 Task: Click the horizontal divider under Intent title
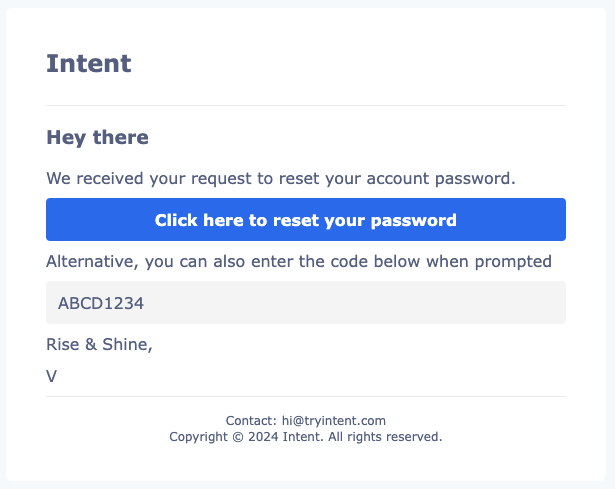306,105
